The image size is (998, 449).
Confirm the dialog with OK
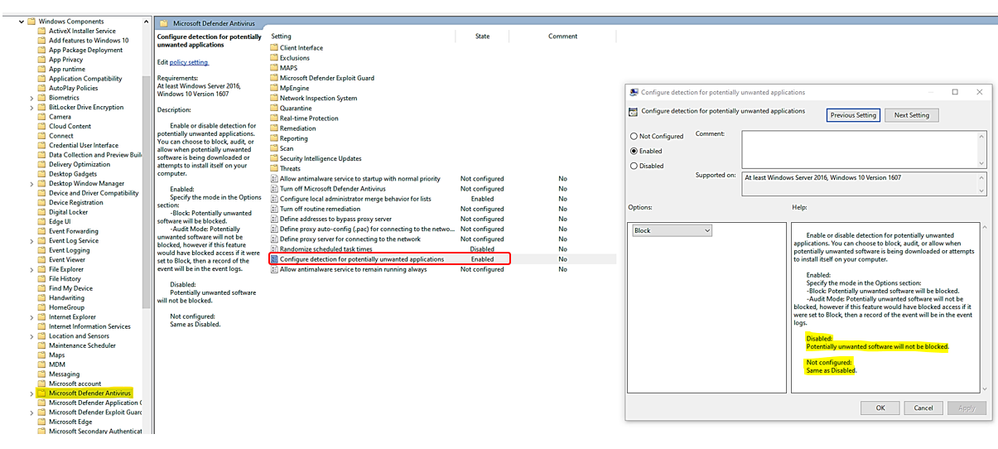[880, 408]
